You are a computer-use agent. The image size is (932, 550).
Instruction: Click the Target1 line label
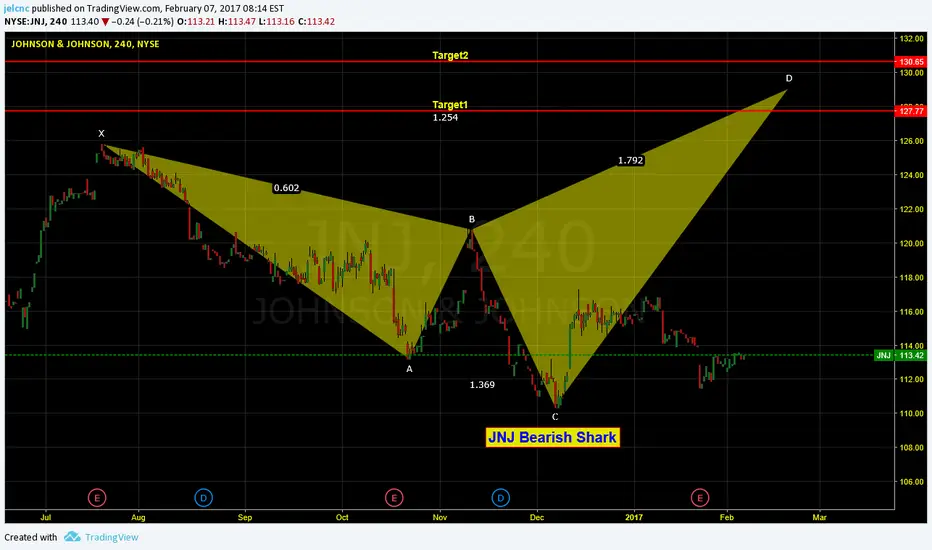tap(450, 105)
